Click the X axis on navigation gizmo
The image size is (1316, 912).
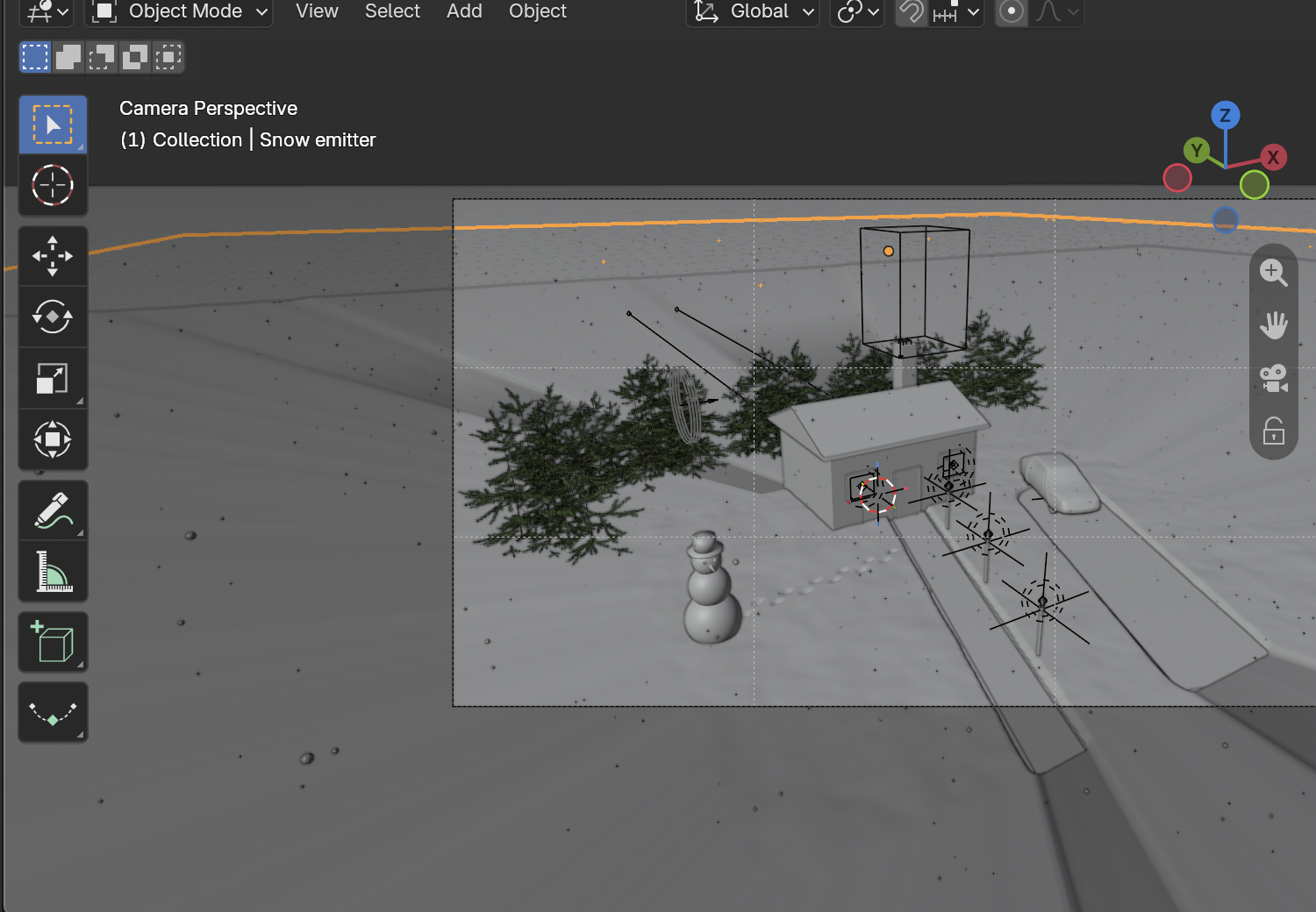1272,157
